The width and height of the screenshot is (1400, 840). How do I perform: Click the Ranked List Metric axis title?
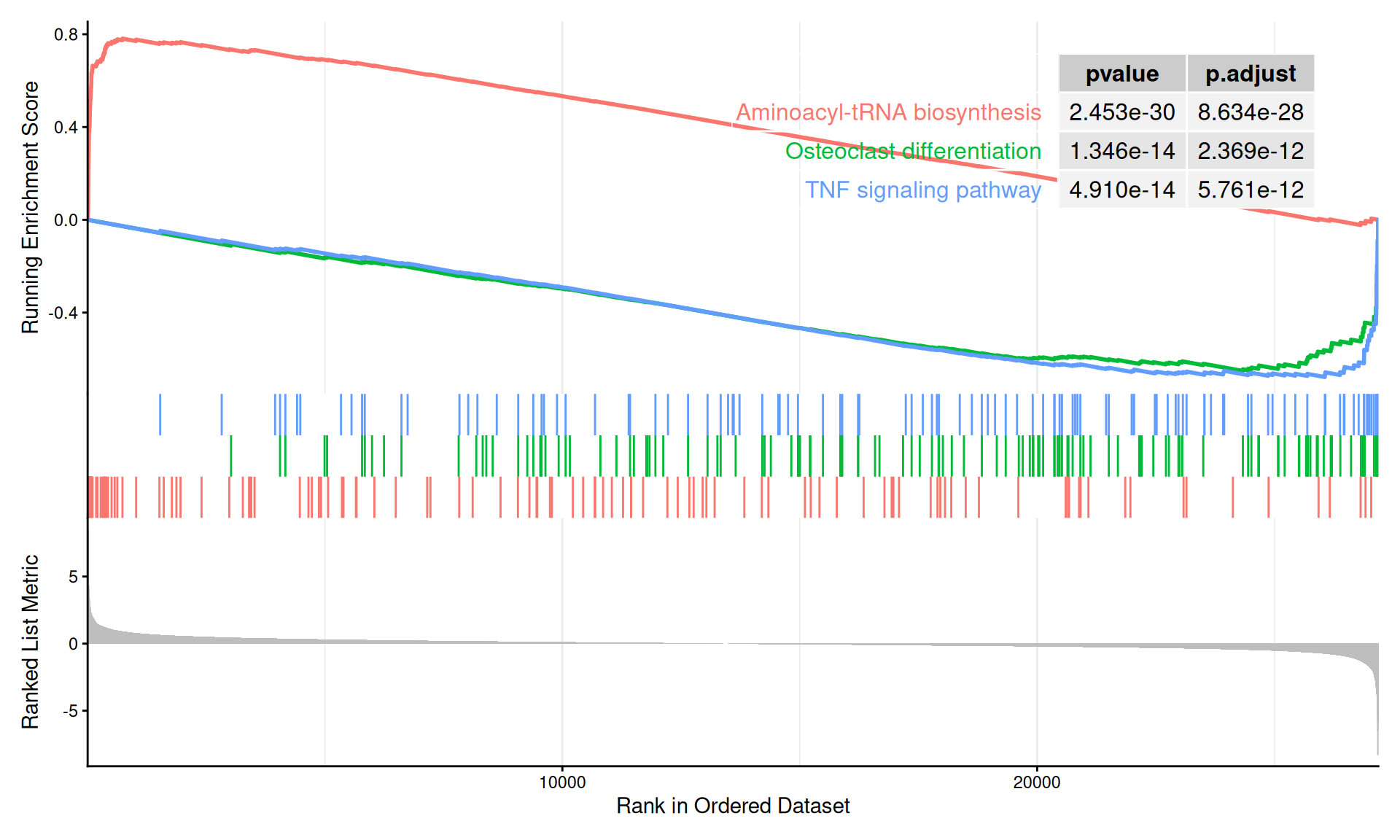coord(30,641)
